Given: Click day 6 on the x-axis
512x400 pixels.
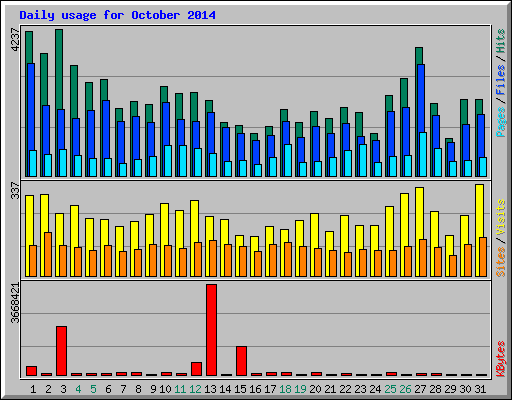Looking at the screenshot, I should pyautogui.click(x=108, y=389).
